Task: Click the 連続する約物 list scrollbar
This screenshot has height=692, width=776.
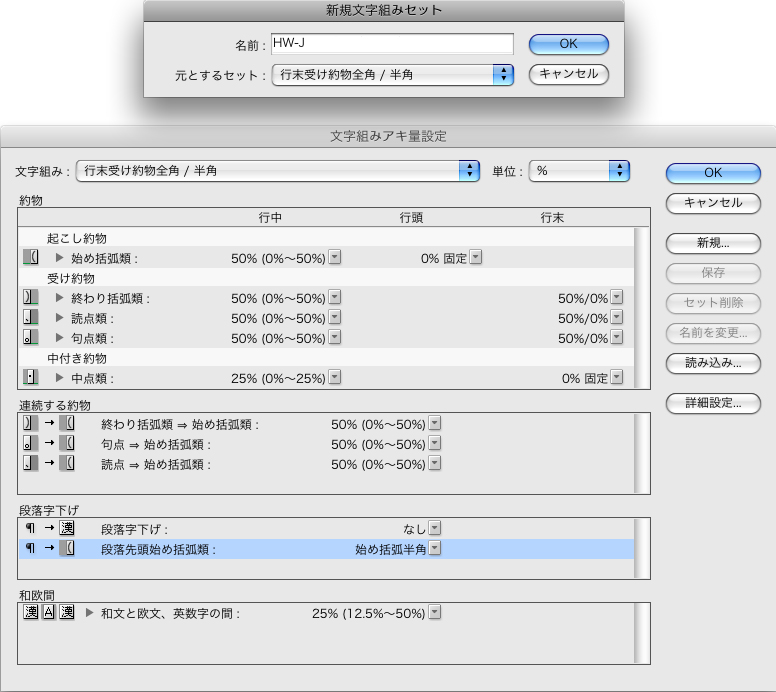Action: [642, 453]
